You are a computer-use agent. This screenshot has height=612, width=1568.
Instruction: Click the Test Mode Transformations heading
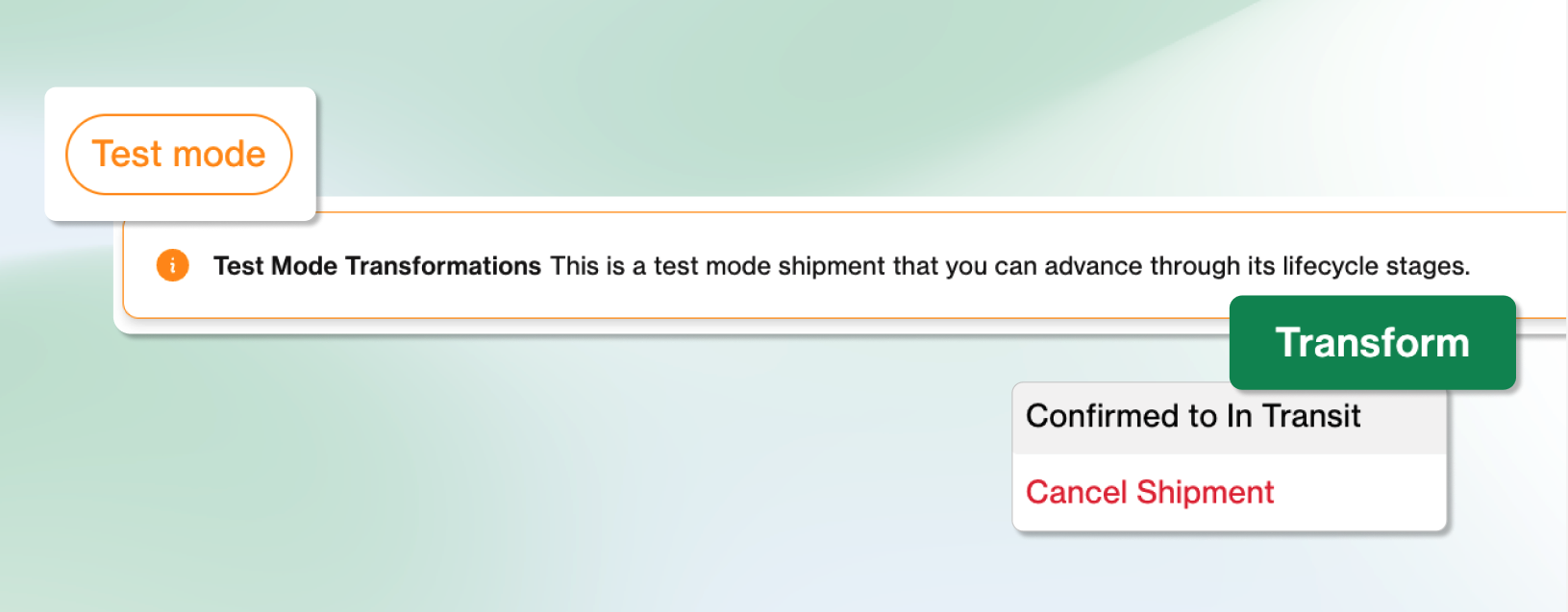click(x=377, y=266)
